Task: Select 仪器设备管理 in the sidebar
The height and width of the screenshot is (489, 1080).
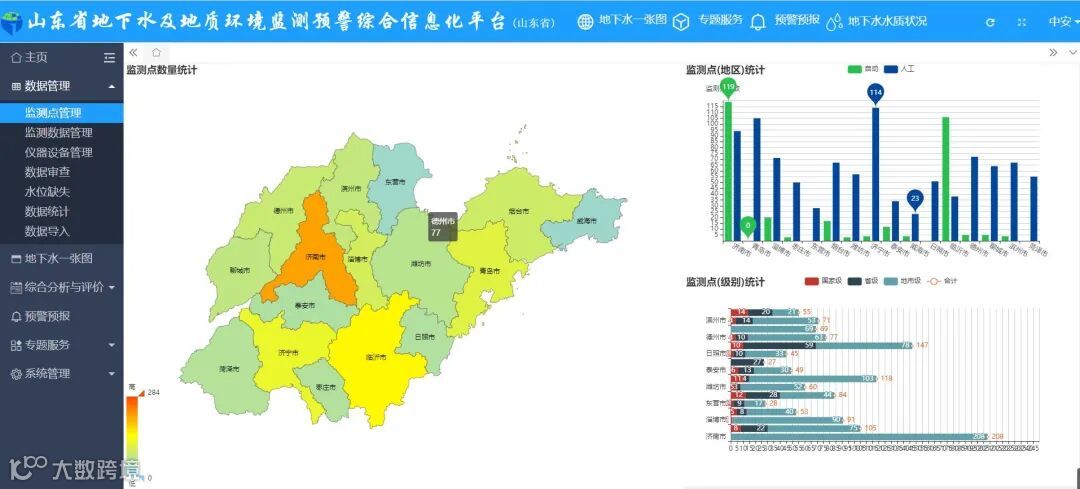Action: tap(61, 152)
